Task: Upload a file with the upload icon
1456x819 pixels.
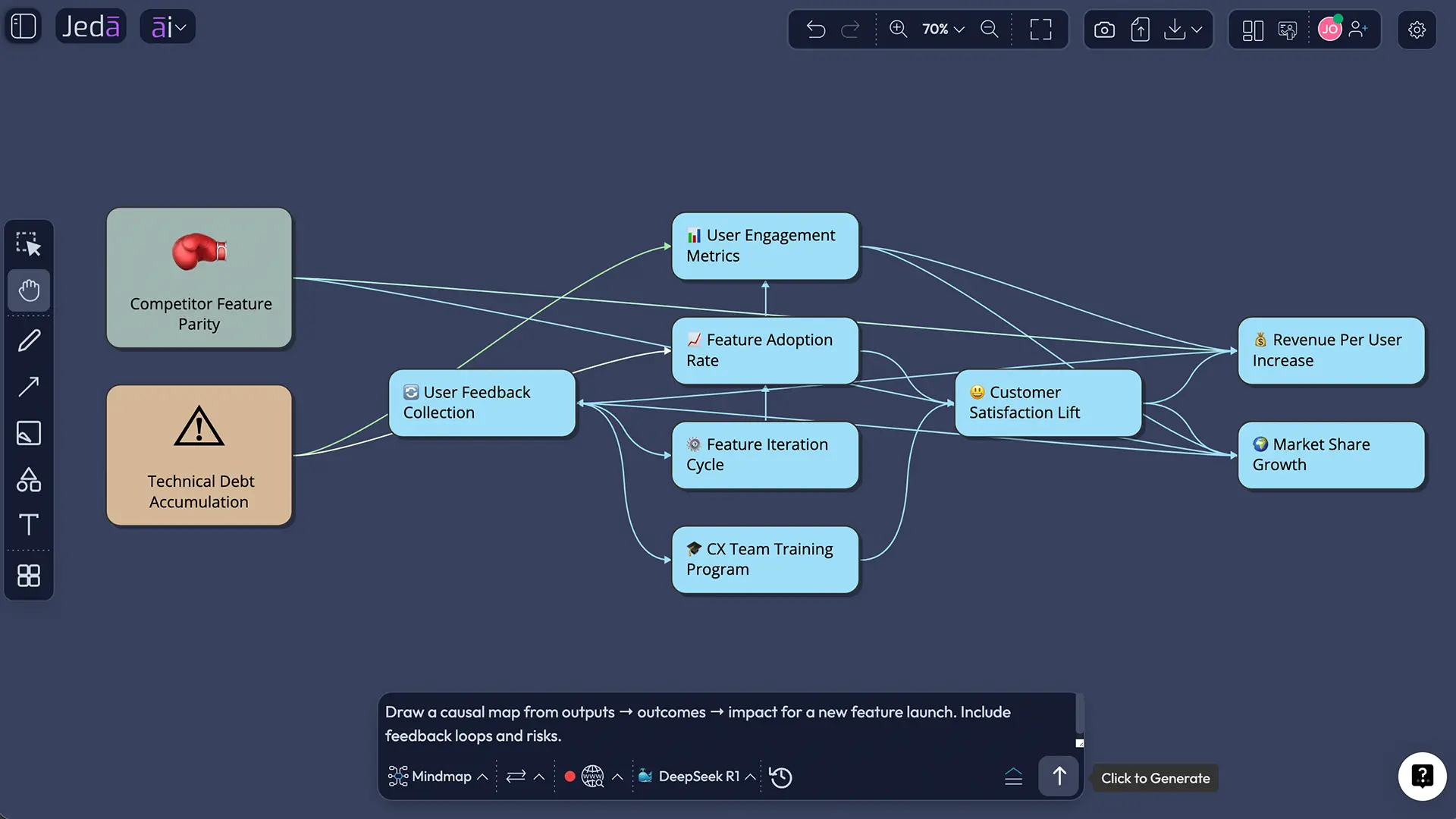Action: click(1140, 30)
